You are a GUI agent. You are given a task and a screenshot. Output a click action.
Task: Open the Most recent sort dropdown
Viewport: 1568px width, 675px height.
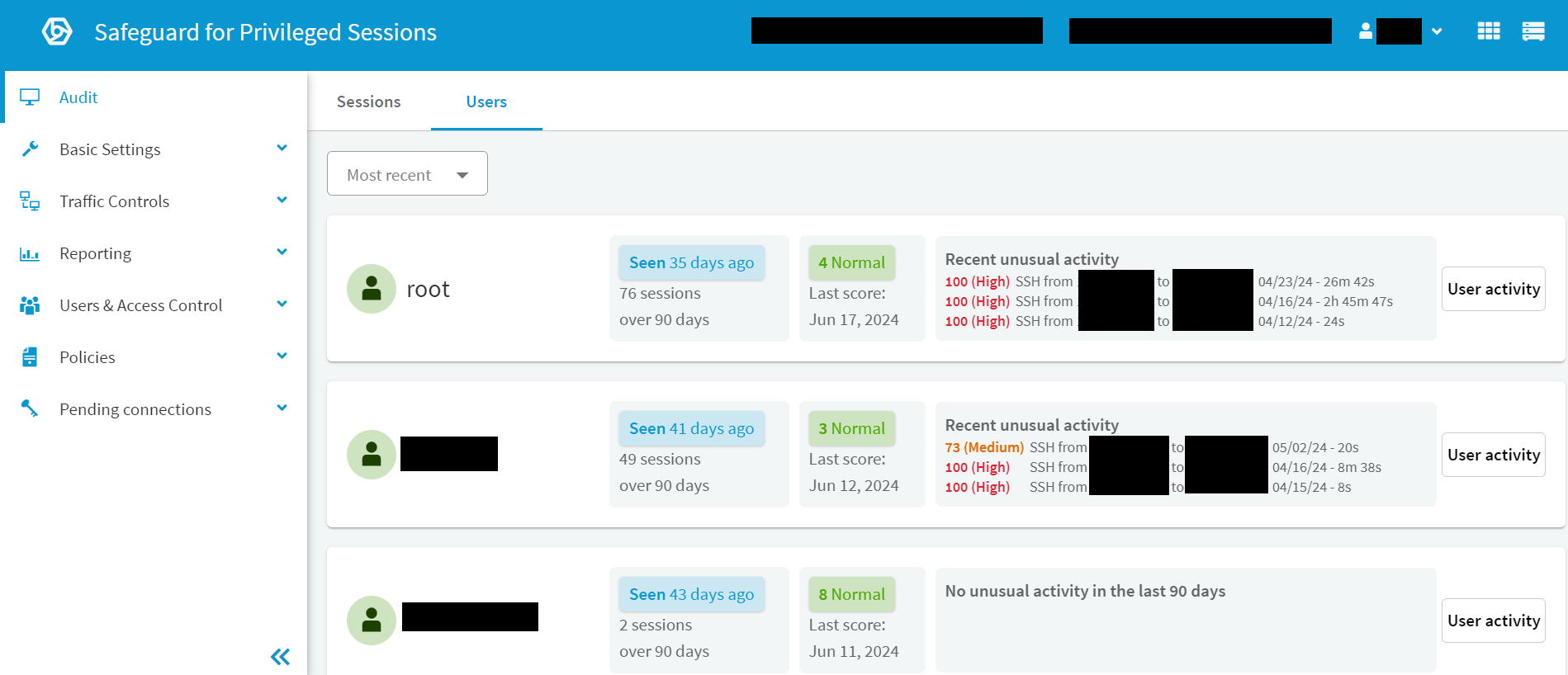[407, 173]
